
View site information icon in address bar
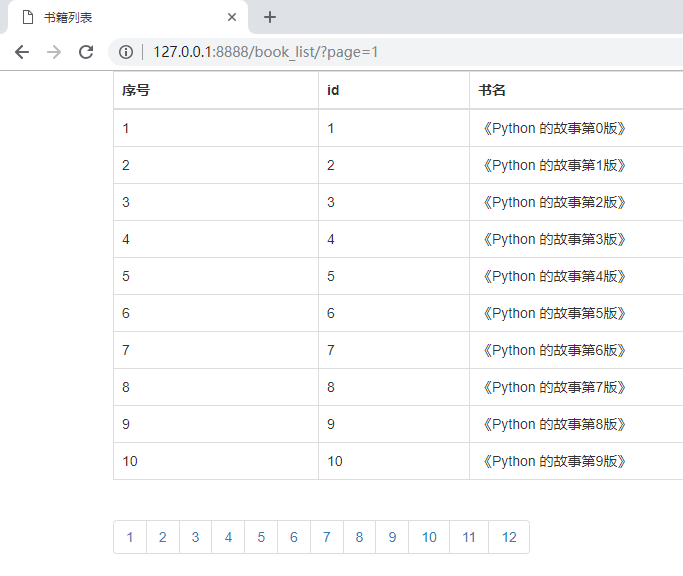click(x=126, y=52)
